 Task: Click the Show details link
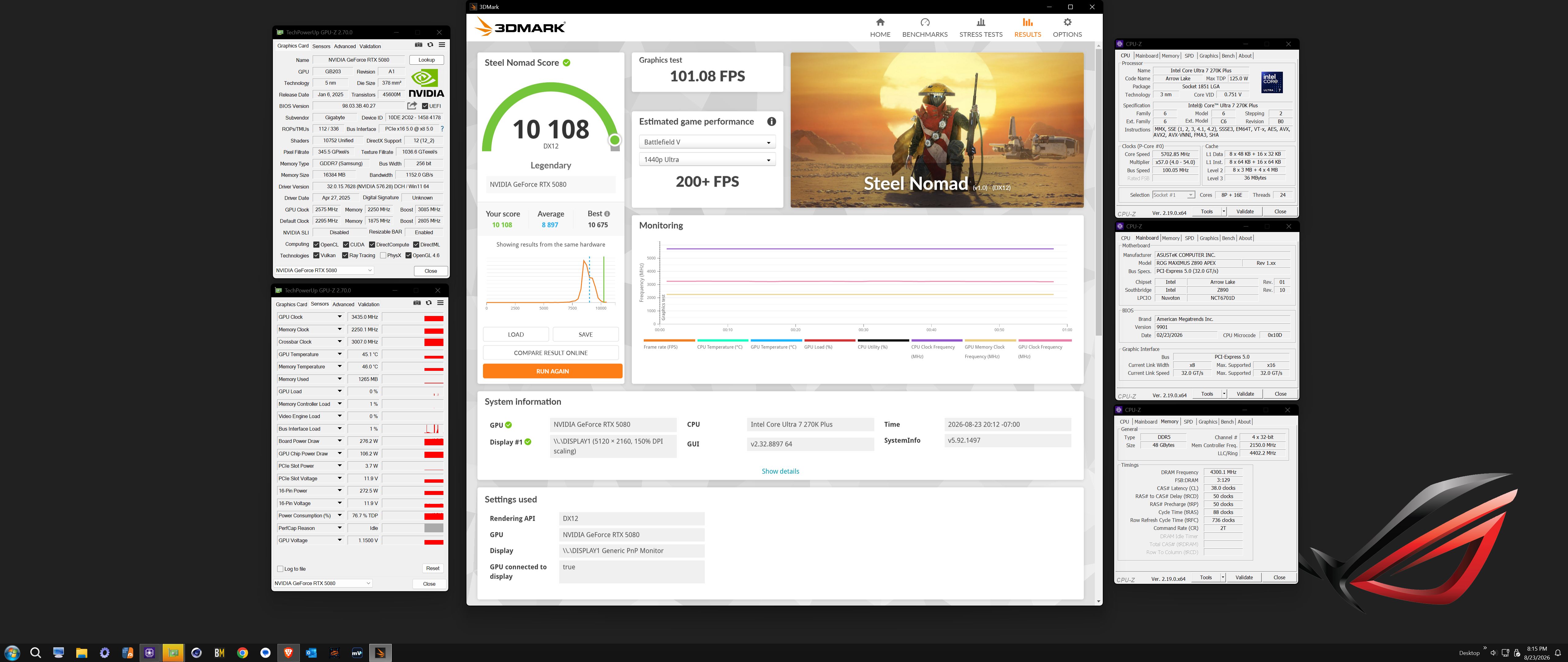[780, 471]
